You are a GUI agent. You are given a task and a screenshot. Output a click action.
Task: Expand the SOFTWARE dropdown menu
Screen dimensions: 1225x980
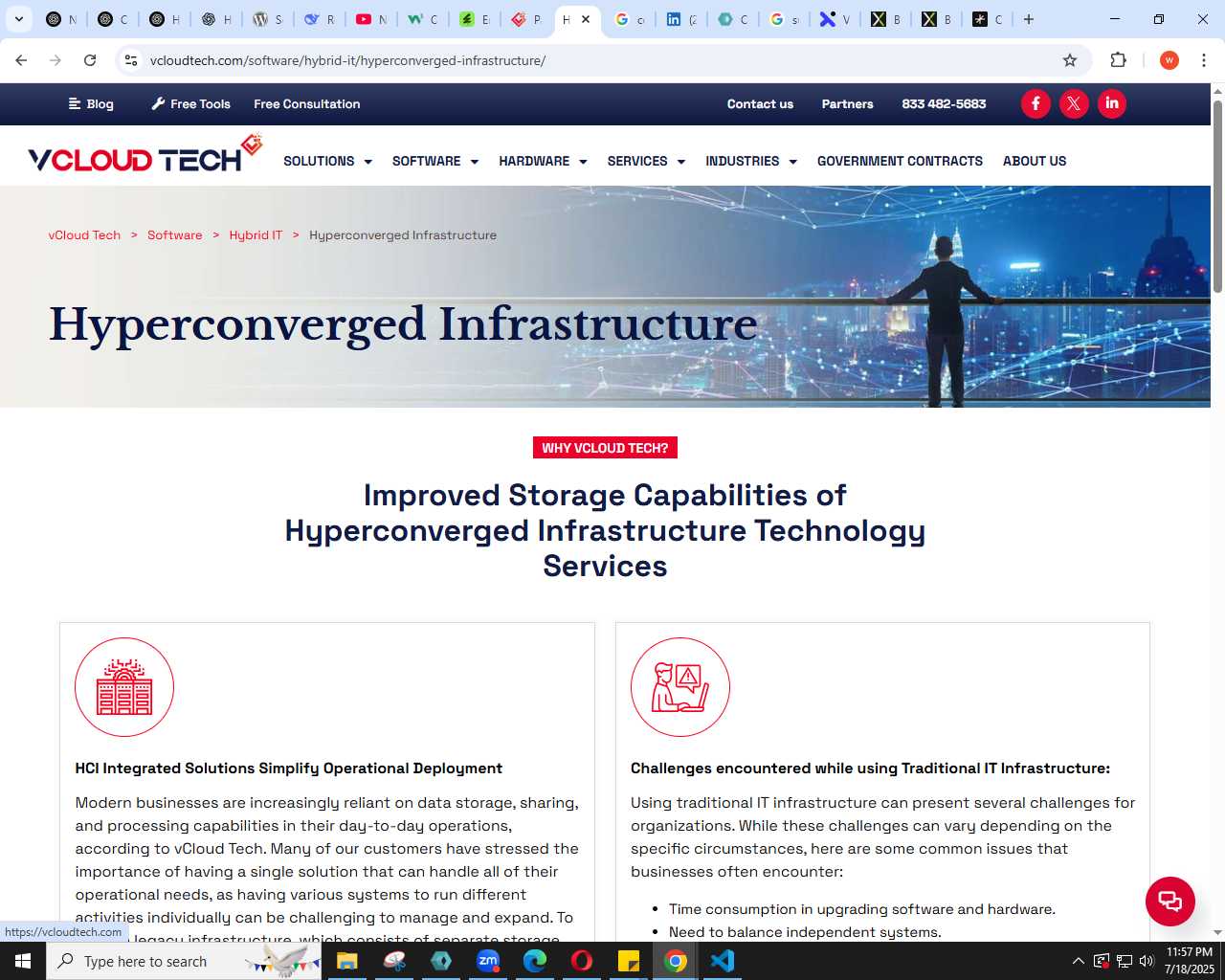(435, 161)
